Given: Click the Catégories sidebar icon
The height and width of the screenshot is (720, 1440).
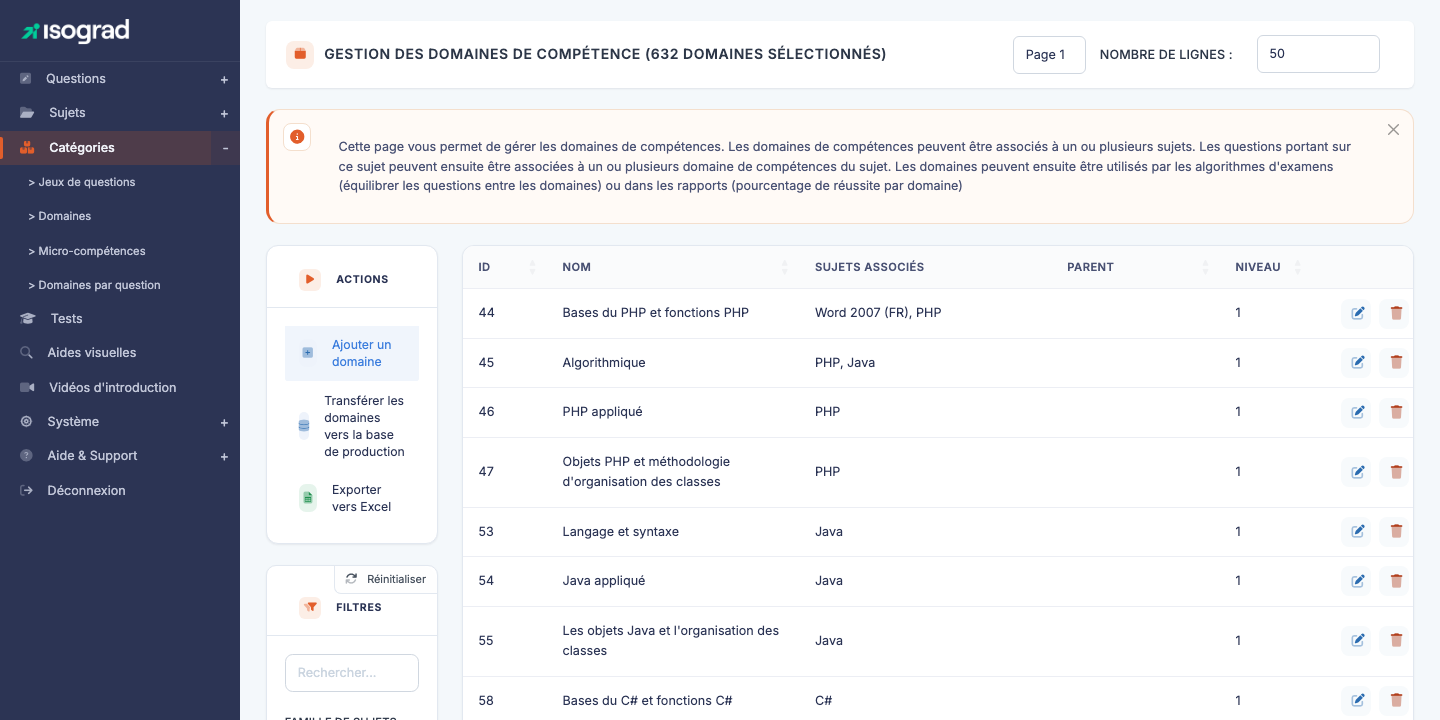Looking at the screenshot, I should pyautogui.click(x=27, y=148).
